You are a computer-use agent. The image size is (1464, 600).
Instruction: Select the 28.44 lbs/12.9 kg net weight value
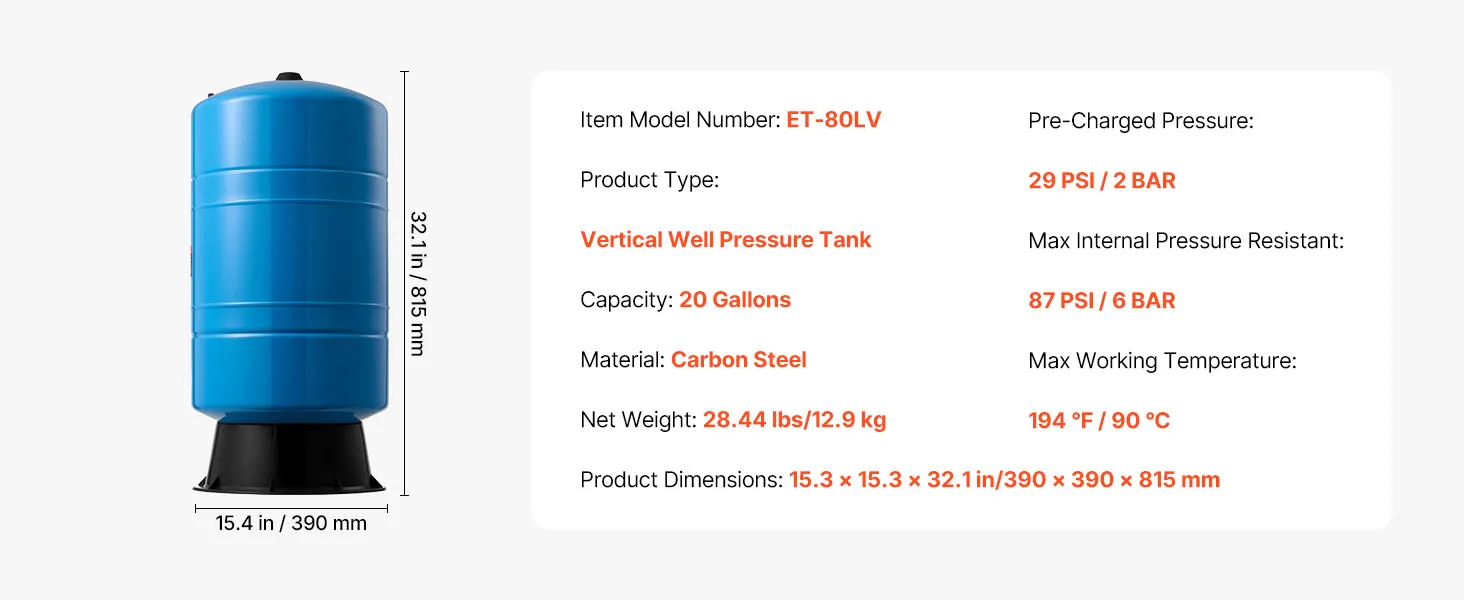tap(794, 420)
